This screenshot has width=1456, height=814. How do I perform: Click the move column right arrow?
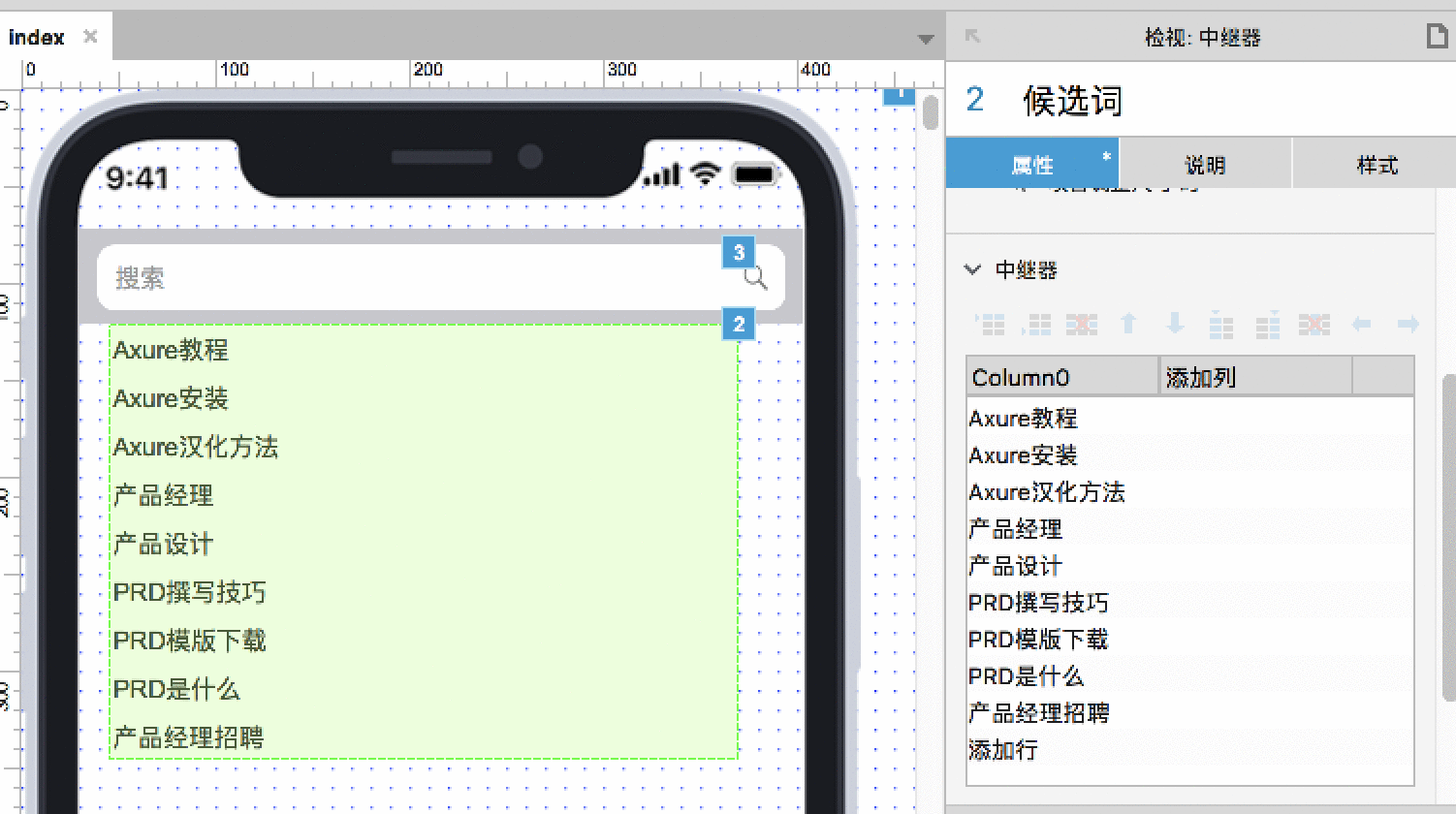1409,324
